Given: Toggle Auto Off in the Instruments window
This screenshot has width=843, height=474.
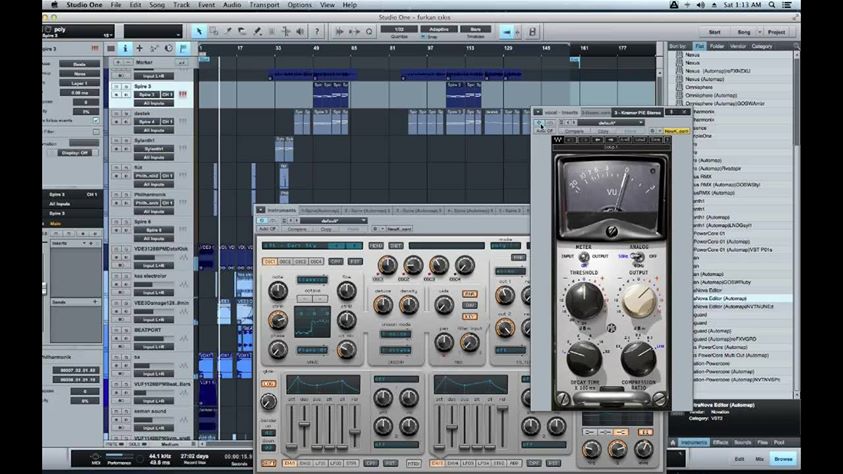Looking at the screenshot, I should [x=267, y=229].
